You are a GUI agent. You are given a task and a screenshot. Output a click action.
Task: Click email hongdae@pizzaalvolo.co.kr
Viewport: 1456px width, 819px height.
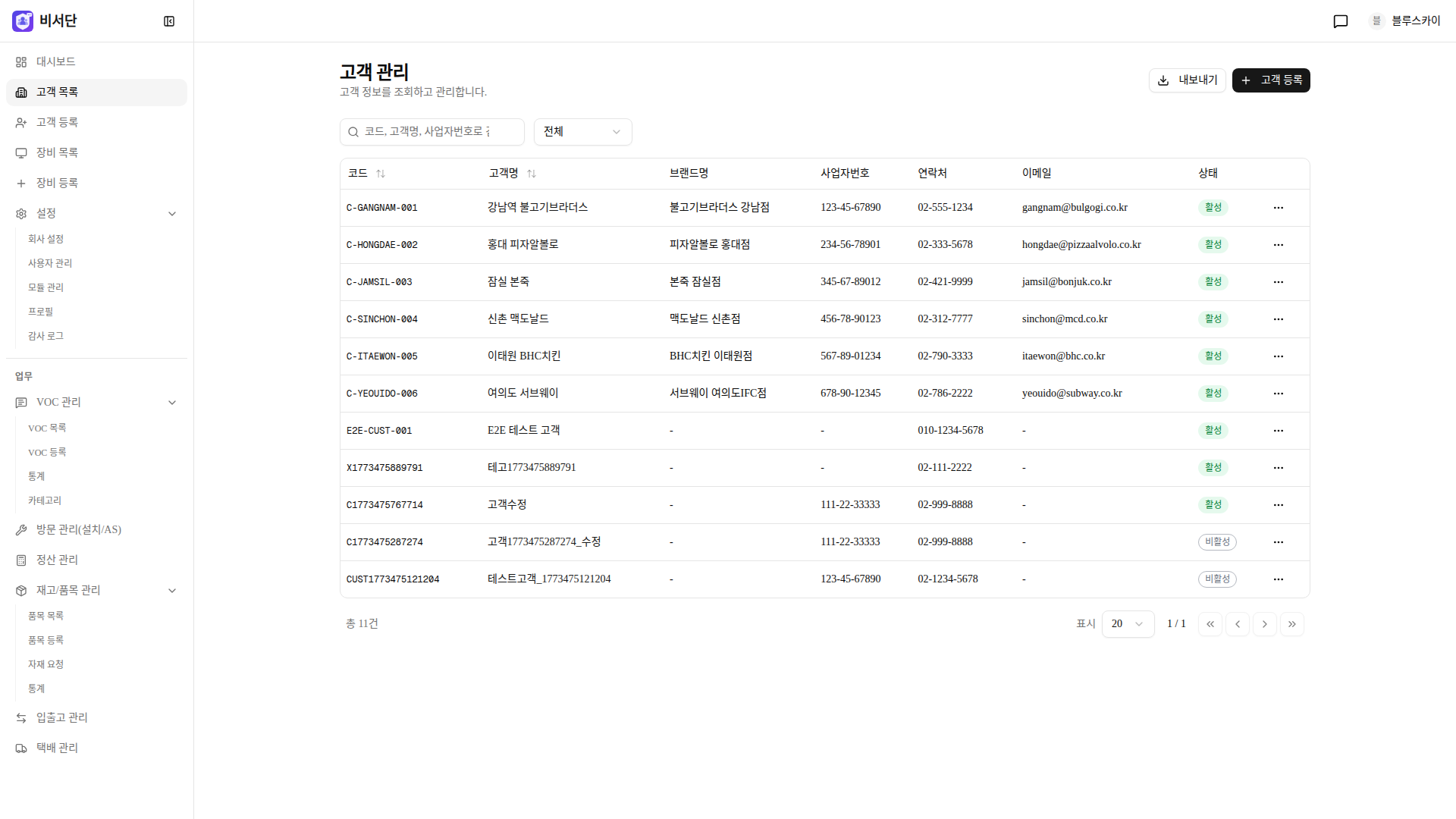[x=1081, y=245]
